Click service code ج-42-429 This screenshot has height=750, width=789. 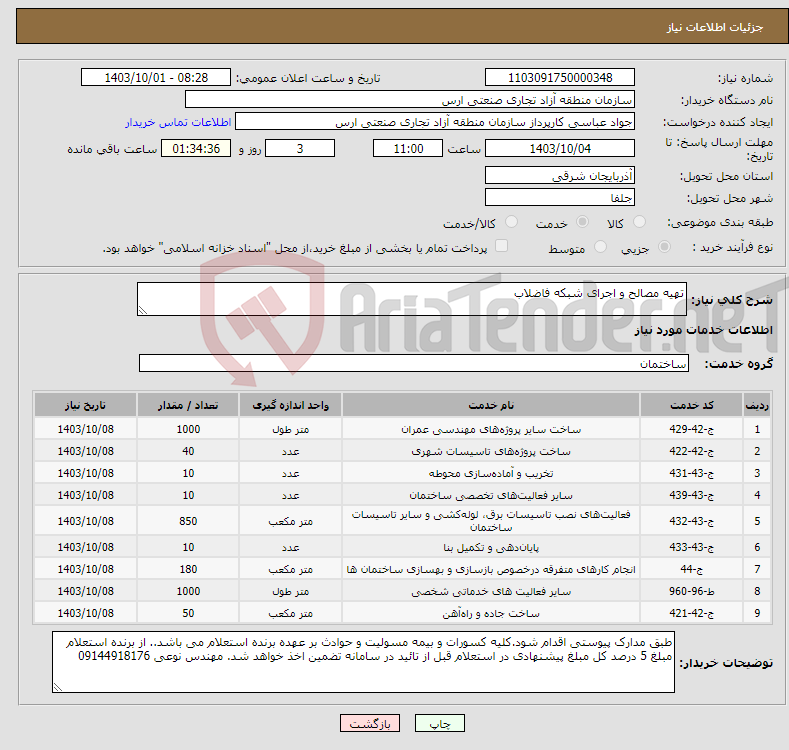(691, 429)
